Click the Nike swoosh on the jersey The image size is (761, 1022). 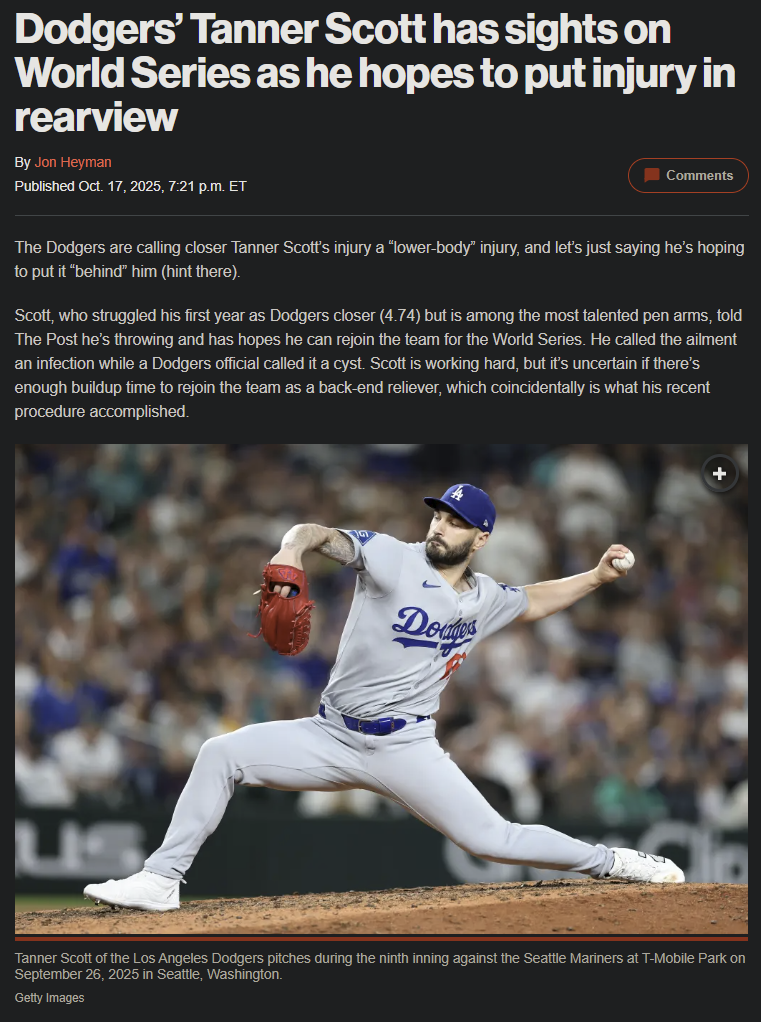point(431,584)
